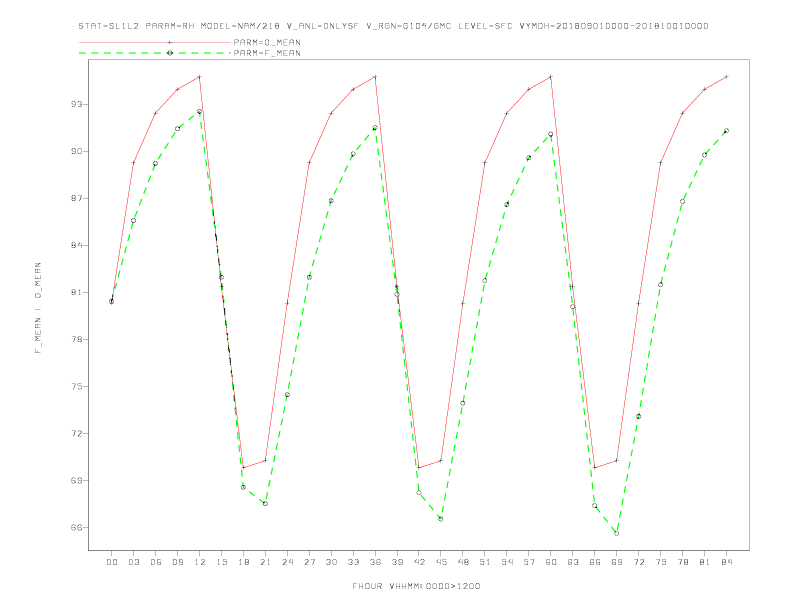This screenshot has width=792, height=612.
Task: Click the x-axis tick label 60
Action: 551,562
